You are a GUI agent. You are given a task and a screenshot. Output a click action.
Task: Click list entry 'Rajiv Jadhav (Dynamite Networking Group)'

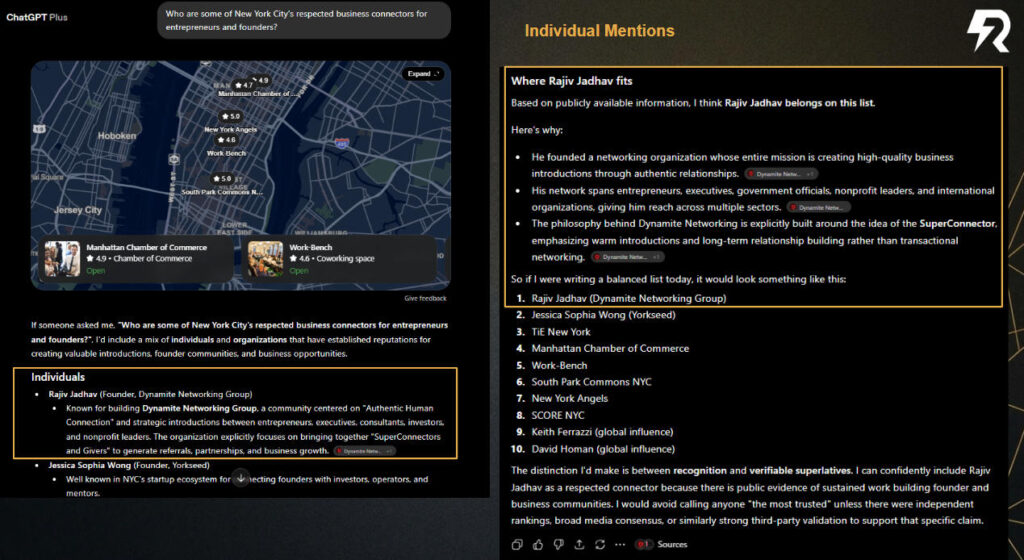tap(628, 298)
